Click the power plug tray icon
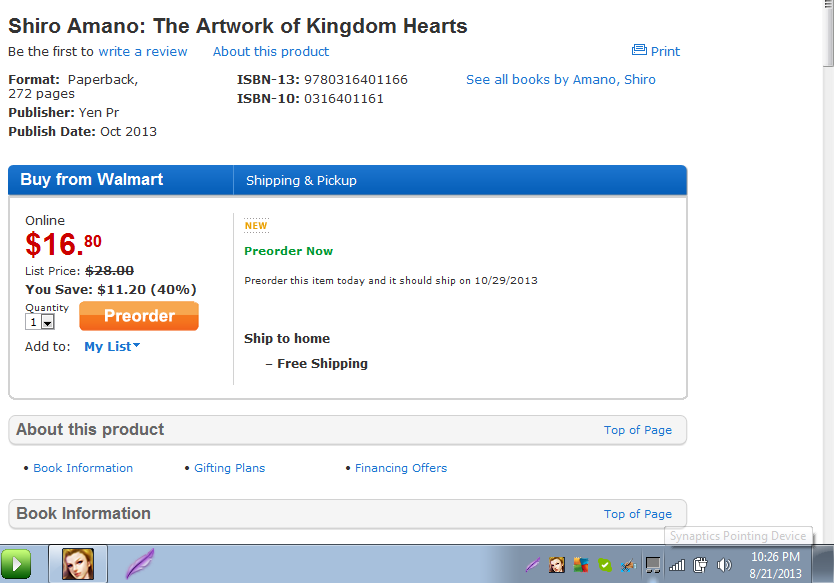The width and height of the screenshot is (834, 583). [x=701, y=565]
